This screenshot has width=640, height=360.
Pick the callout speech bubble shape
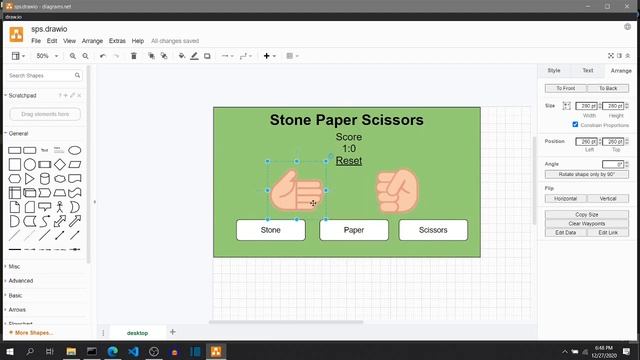[x=44, y=207]
